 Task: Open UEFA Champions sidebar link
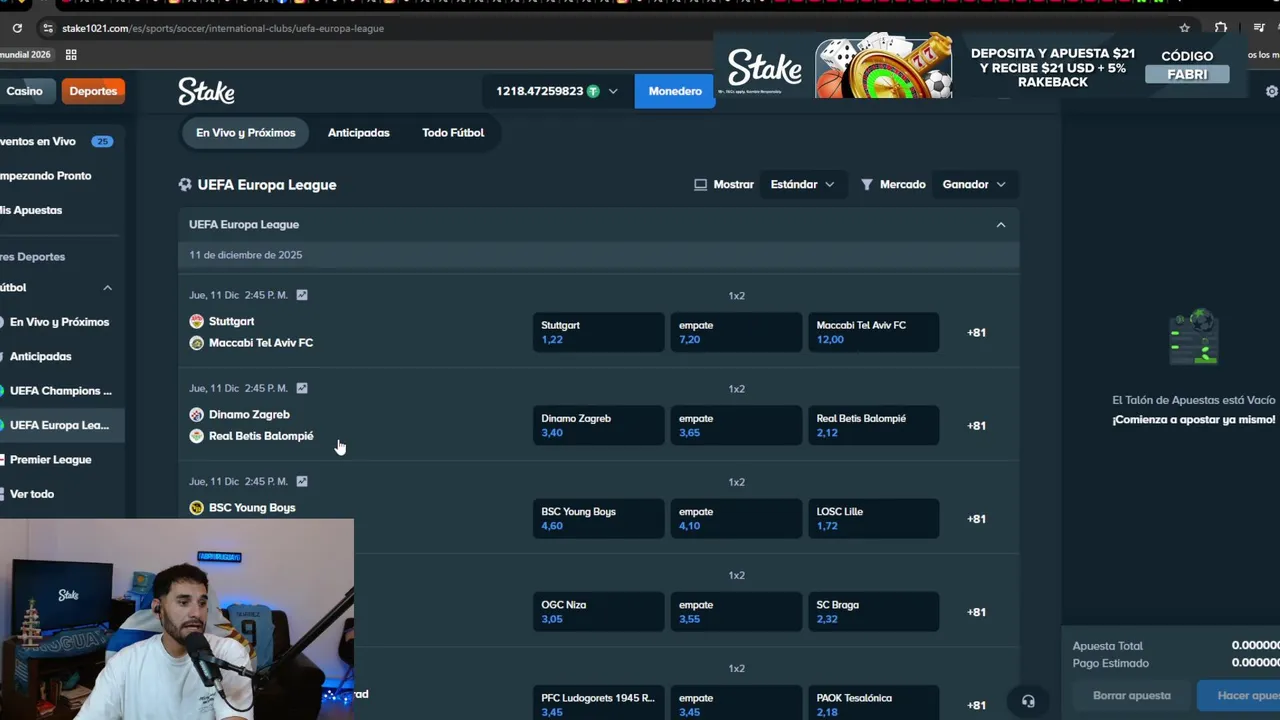[60, 391]
